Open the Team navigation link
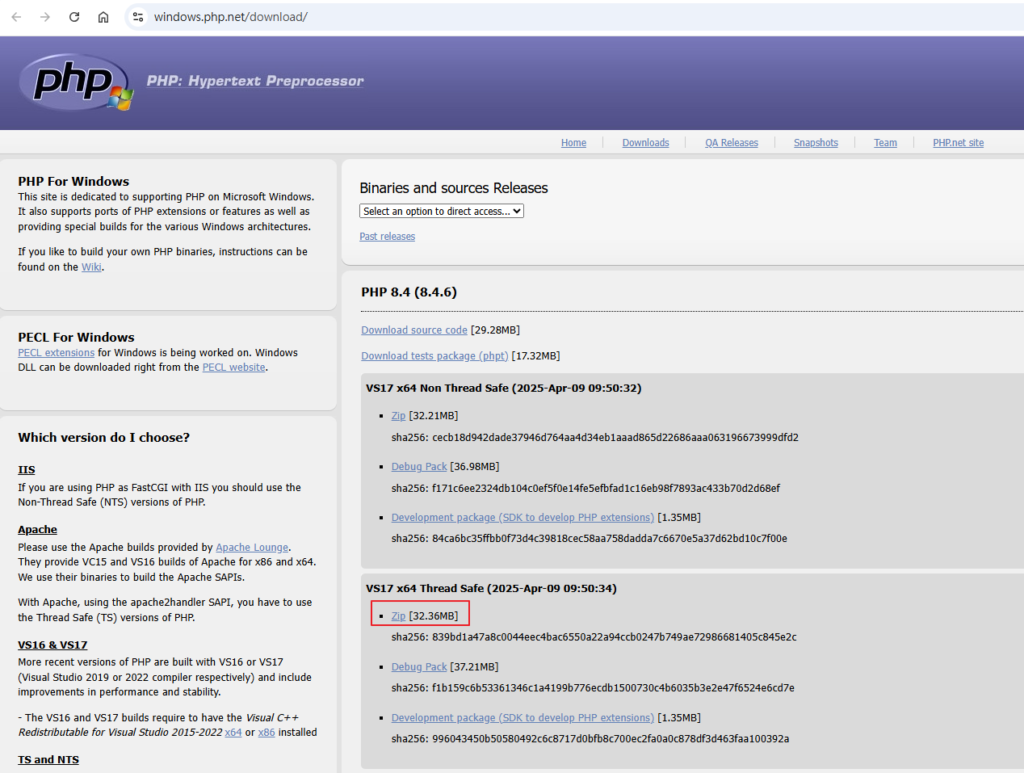The width and height of the screenshot is (1024, 773). pos(885,142)
